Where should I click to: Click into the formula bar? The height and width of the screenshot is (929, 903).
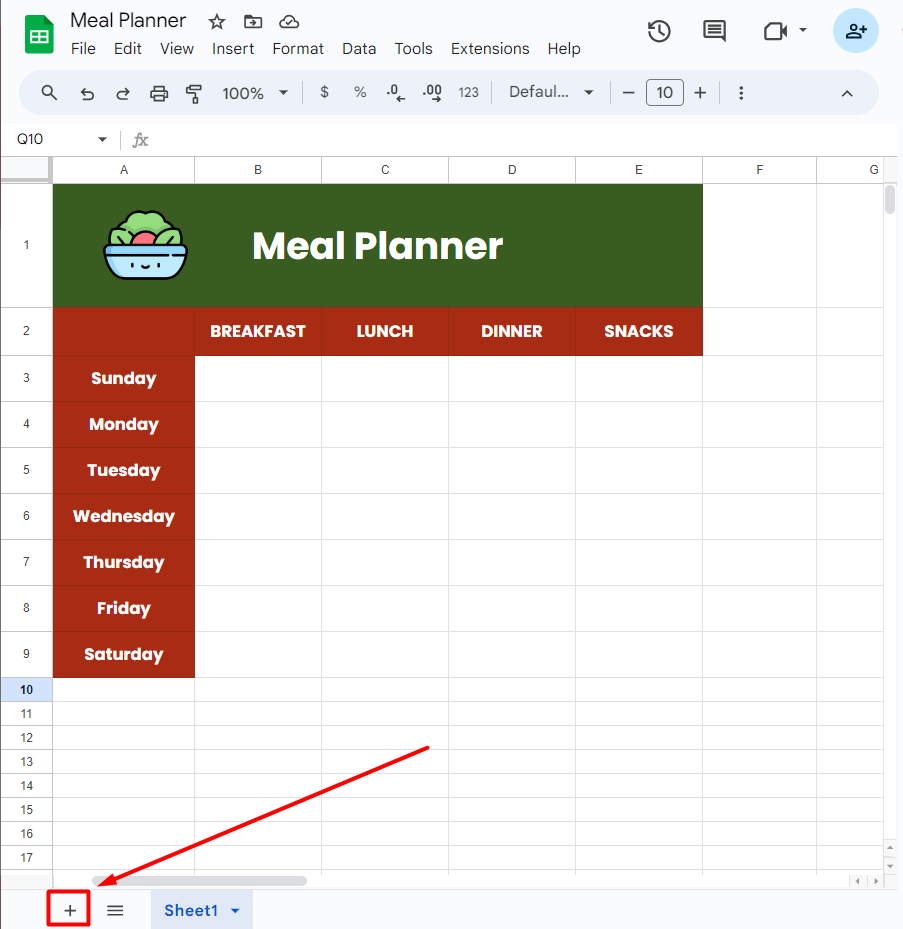pyautogui.click(x=521, y=140)
